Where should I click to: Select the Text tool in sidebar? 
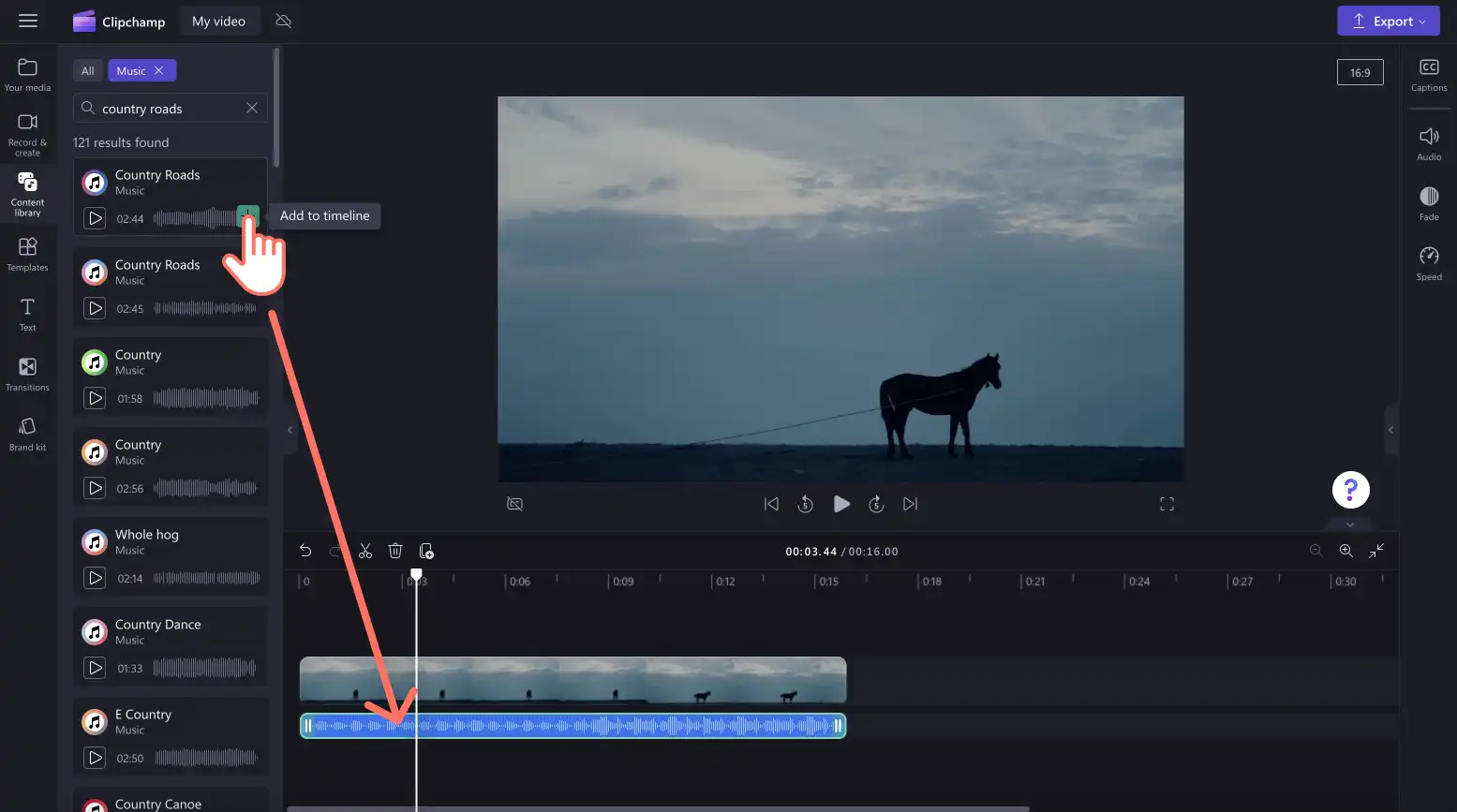click(27, 314)
